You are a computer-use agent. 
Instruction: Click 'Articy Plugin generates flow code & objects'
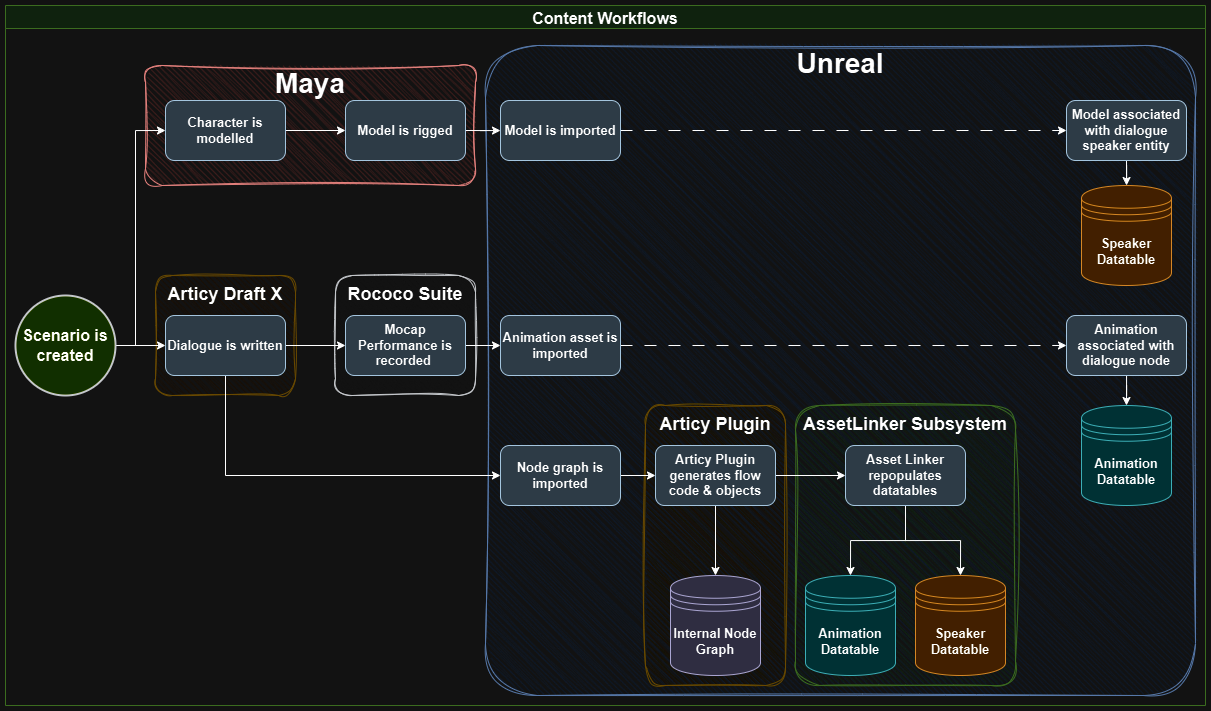715,475
